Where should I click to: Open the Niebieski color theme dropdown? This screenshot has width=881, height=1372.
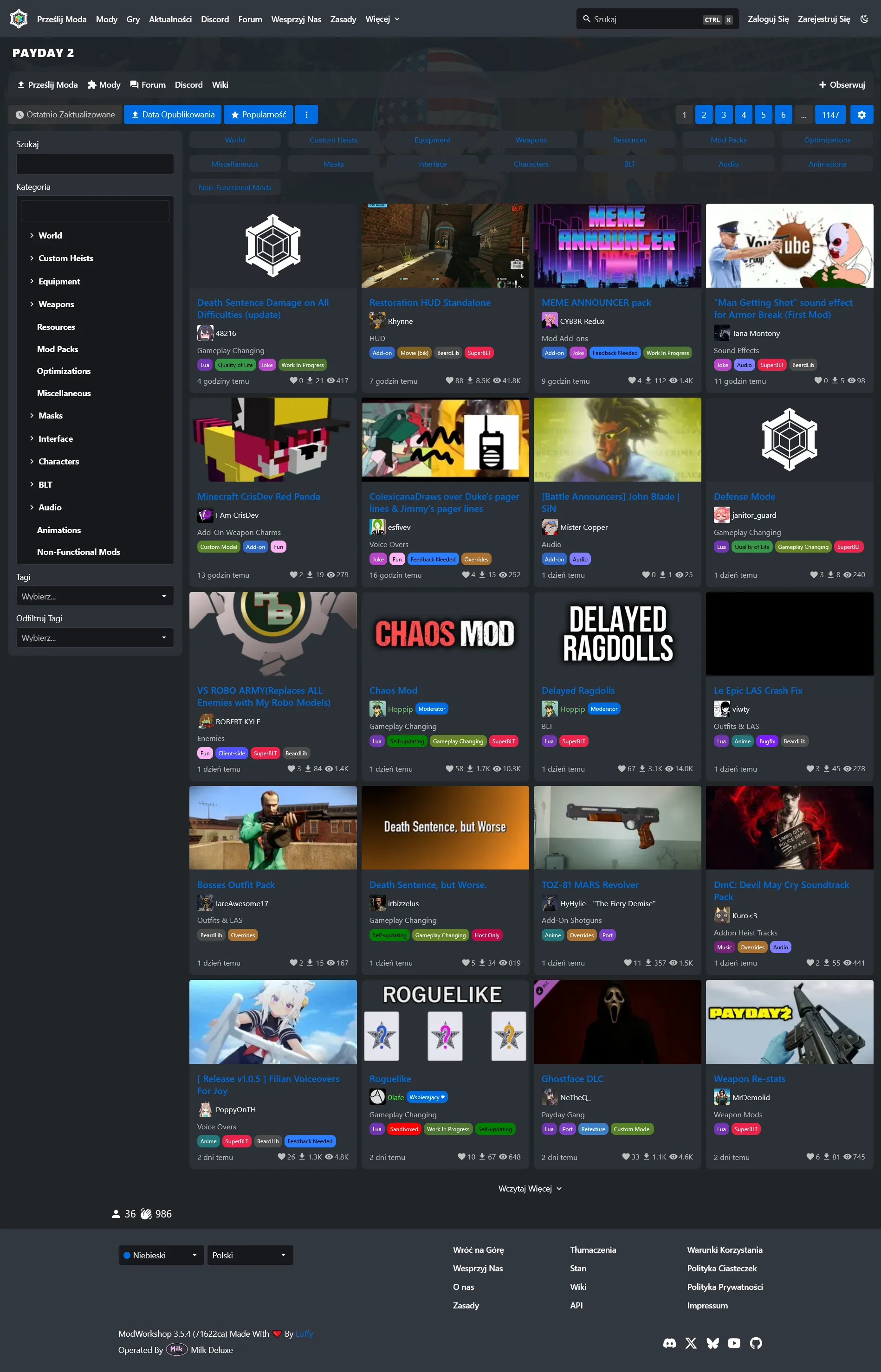[161, 1255]
